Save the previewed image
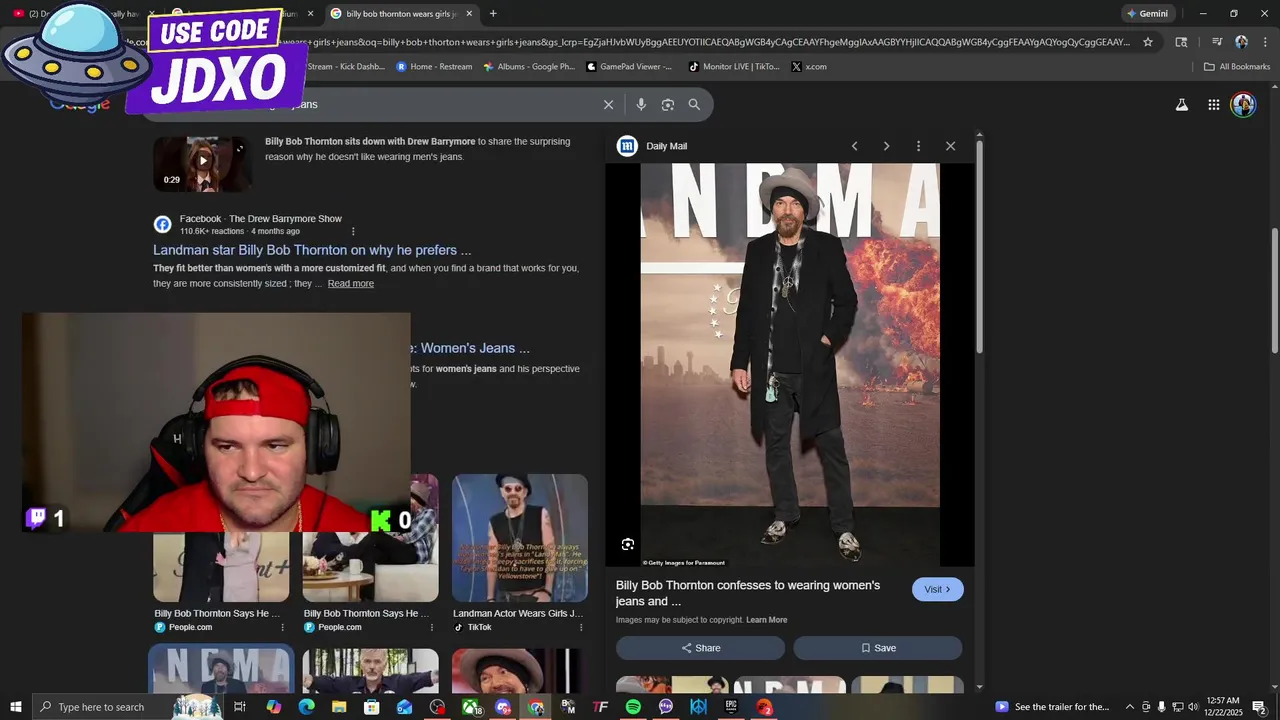Viewport: 1280px width, 720px height. 878,648
